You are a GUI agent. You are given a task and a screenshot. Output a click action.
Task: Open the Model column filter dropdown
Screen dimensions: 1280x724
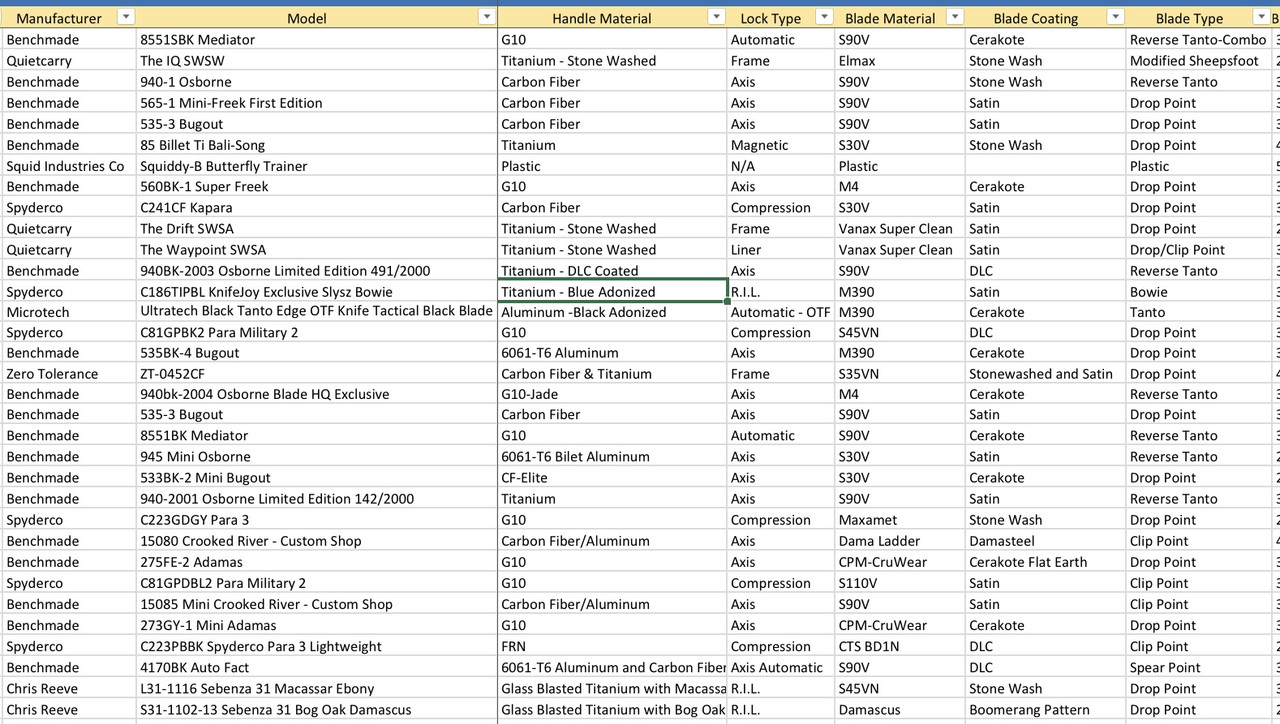coord(486,17)
